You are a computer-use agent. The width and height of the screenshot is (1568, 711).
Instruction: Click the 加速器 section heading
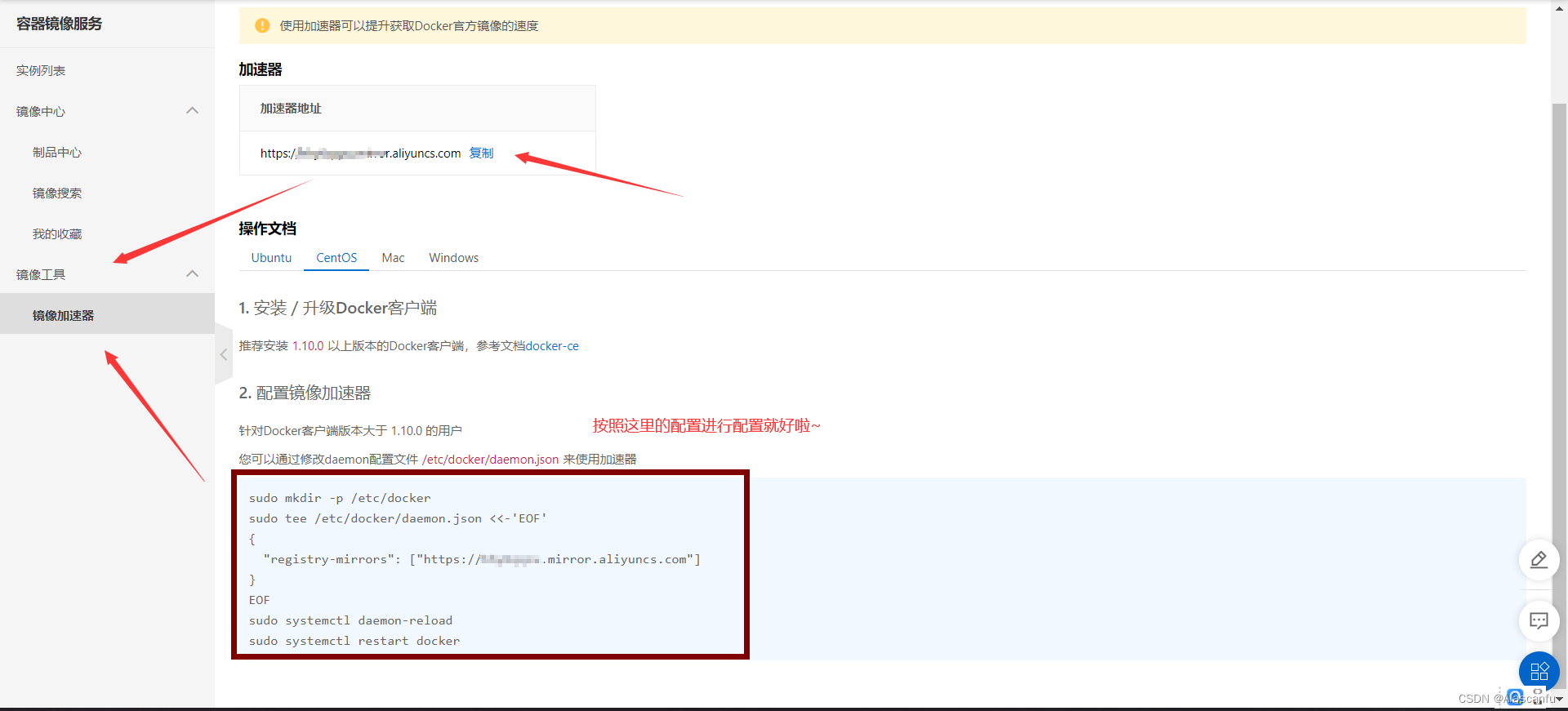tap(260, 70)
